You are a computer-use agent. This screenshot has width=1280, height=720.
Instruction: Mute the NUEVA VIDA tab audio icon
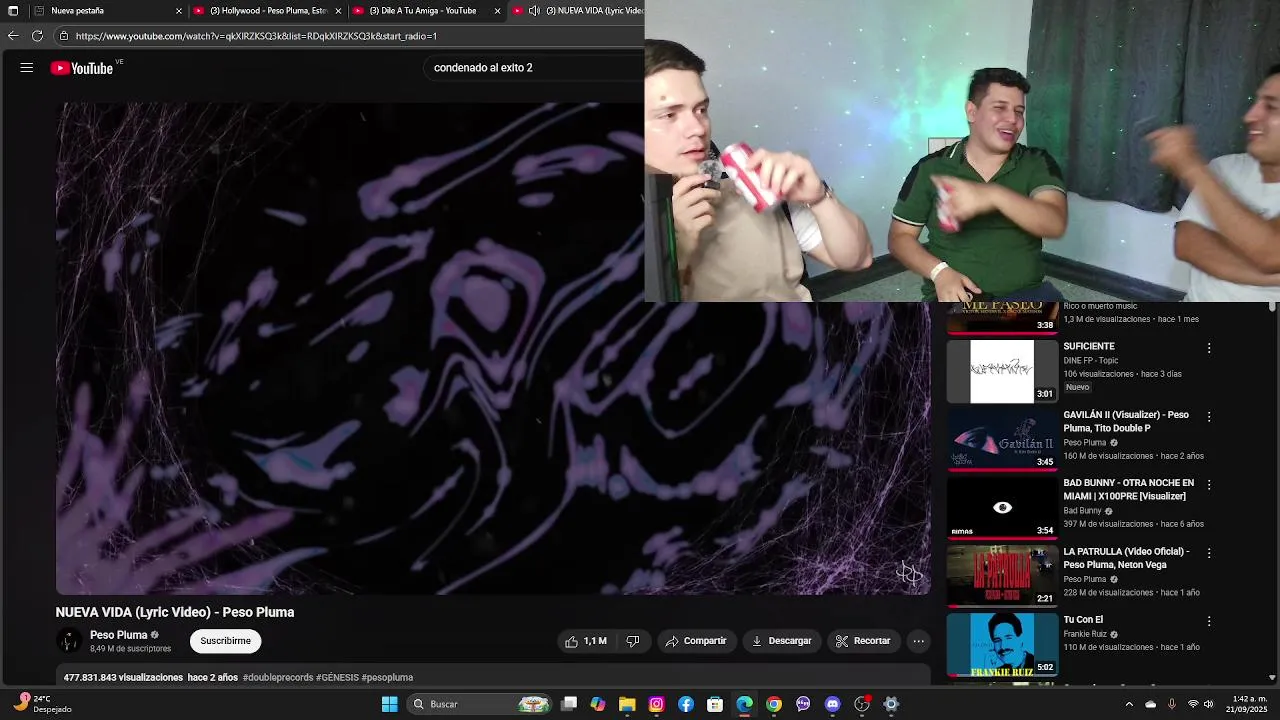pyautogui.click(x=534, y=11)
